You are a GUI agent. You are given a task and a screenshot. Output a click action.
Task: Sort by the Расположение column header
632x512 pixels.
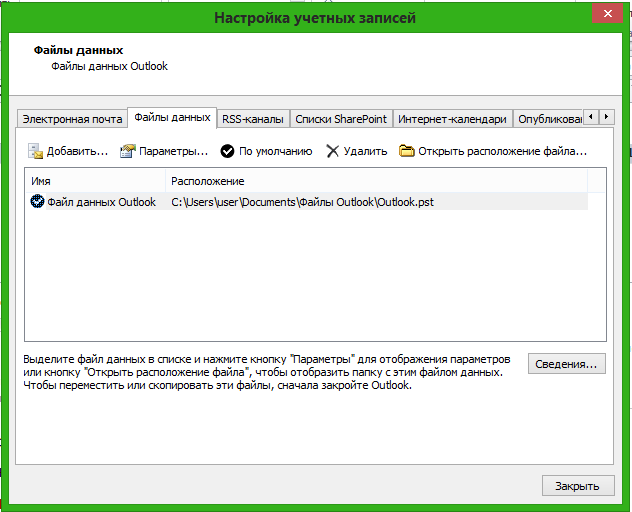pyautogui.click(x=376, y=181)
